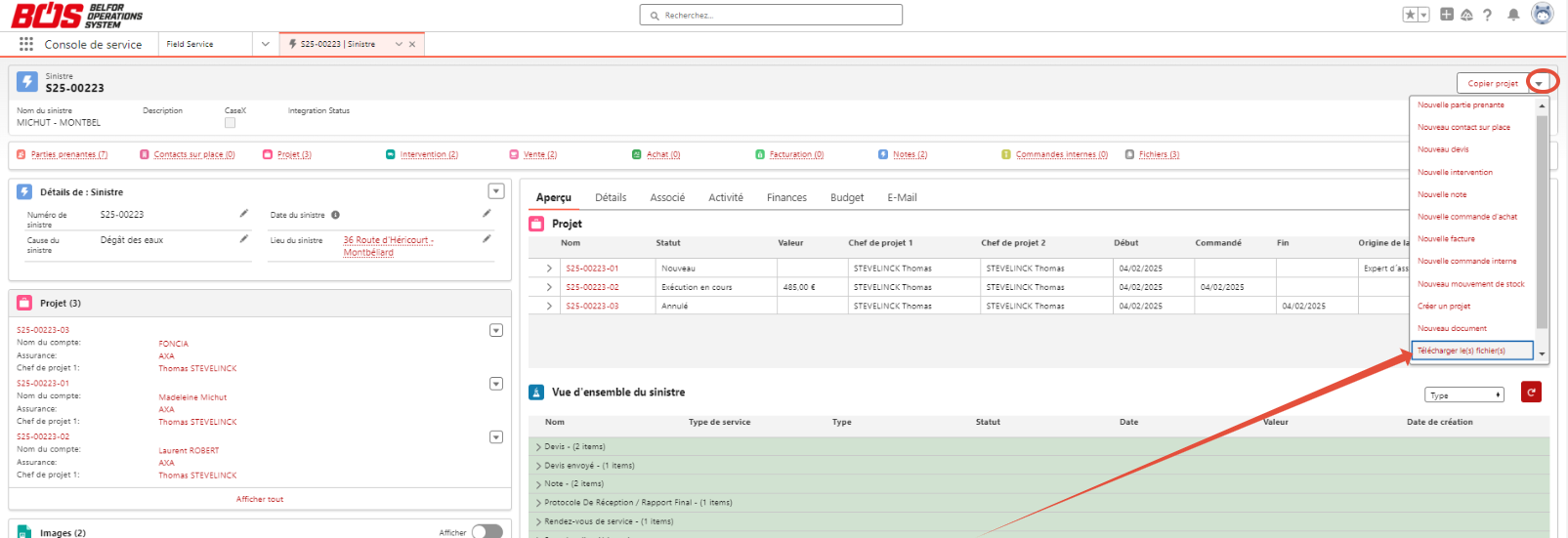This screenshot has width=1568, height=538.
Task: Edit the Lieu du sinistre pencil icon
Action: click(487, 238)
